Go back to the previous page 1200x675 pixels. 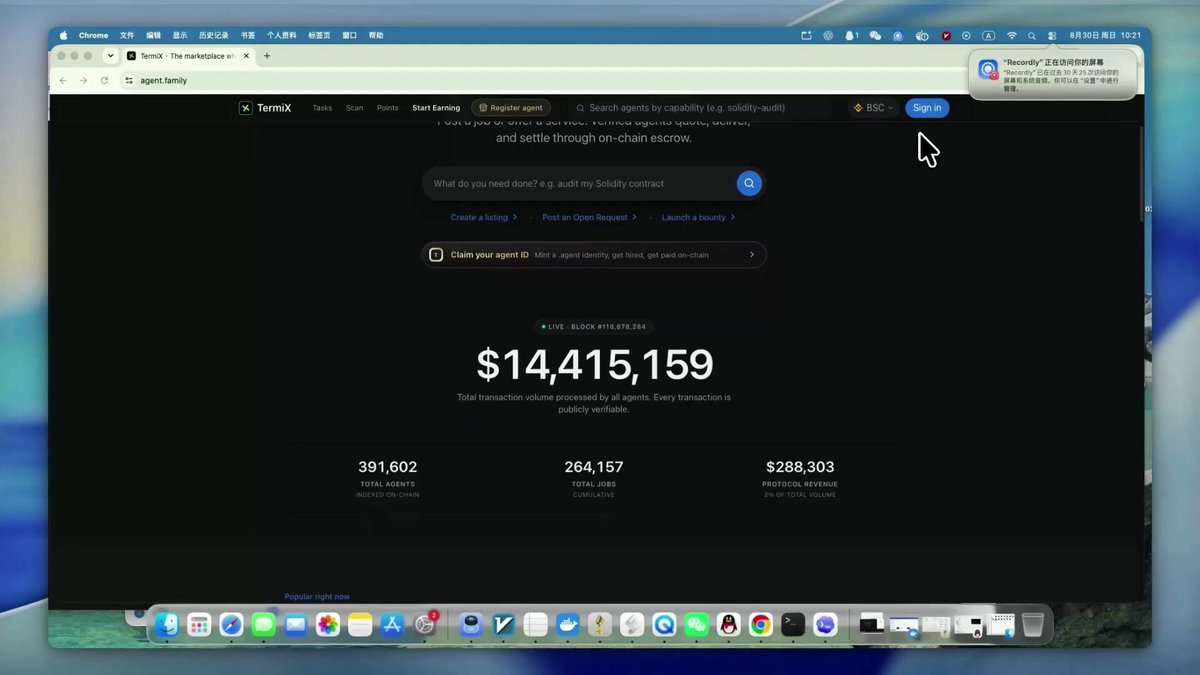click(x=63, y=80)
